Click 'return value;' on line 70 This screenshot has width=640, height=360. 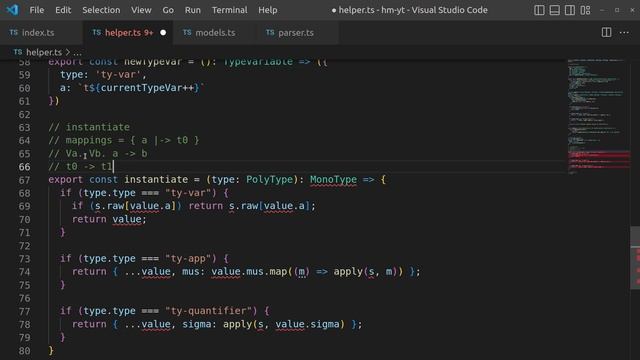tap(109, 219)
